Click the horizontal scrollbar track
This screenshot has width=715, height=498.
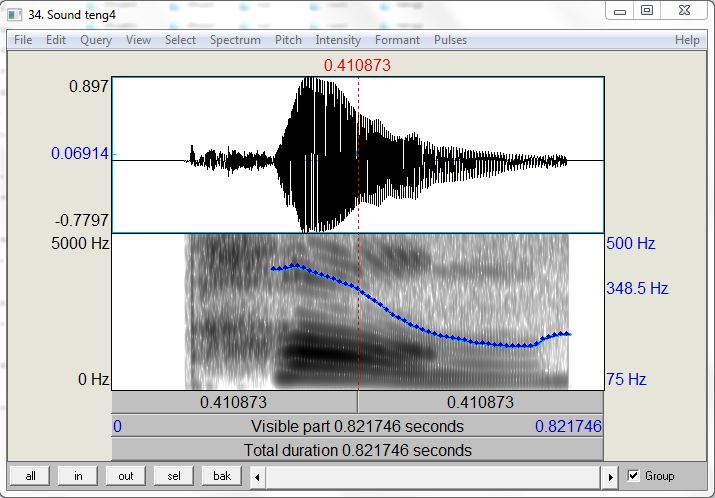(434, 477)
